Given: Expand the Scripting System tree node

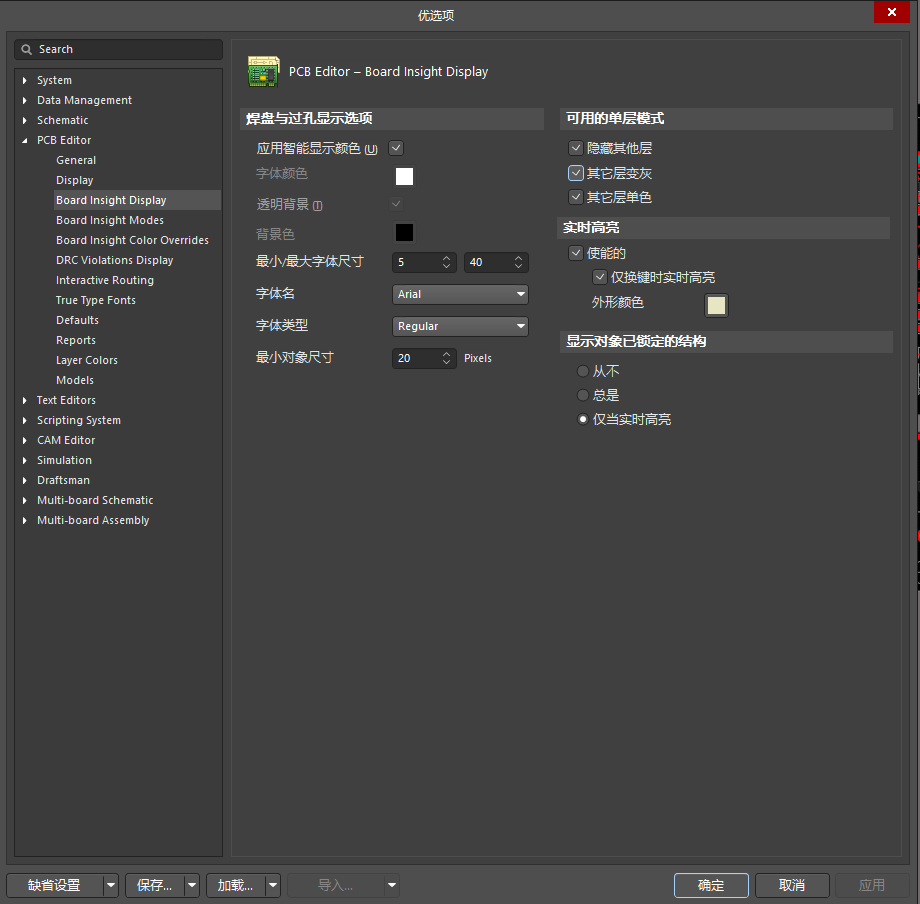Looking at the screenshot, I should (25, 420).
